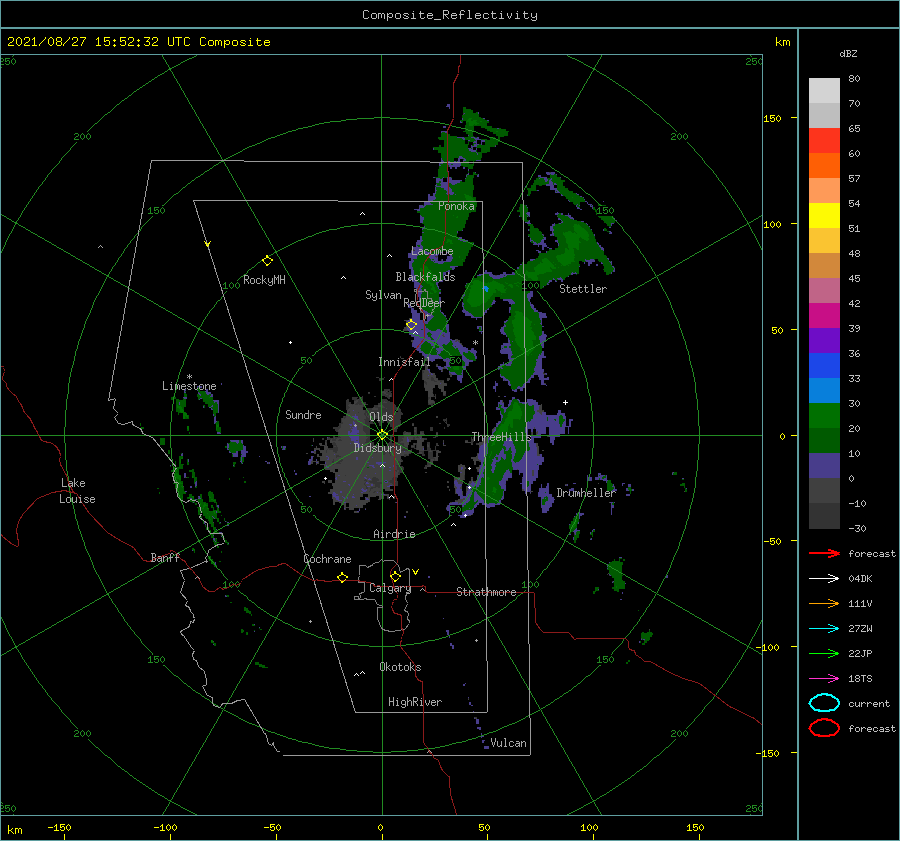Select the magenta 42 dBZ swatch

(x=824, y=315)
